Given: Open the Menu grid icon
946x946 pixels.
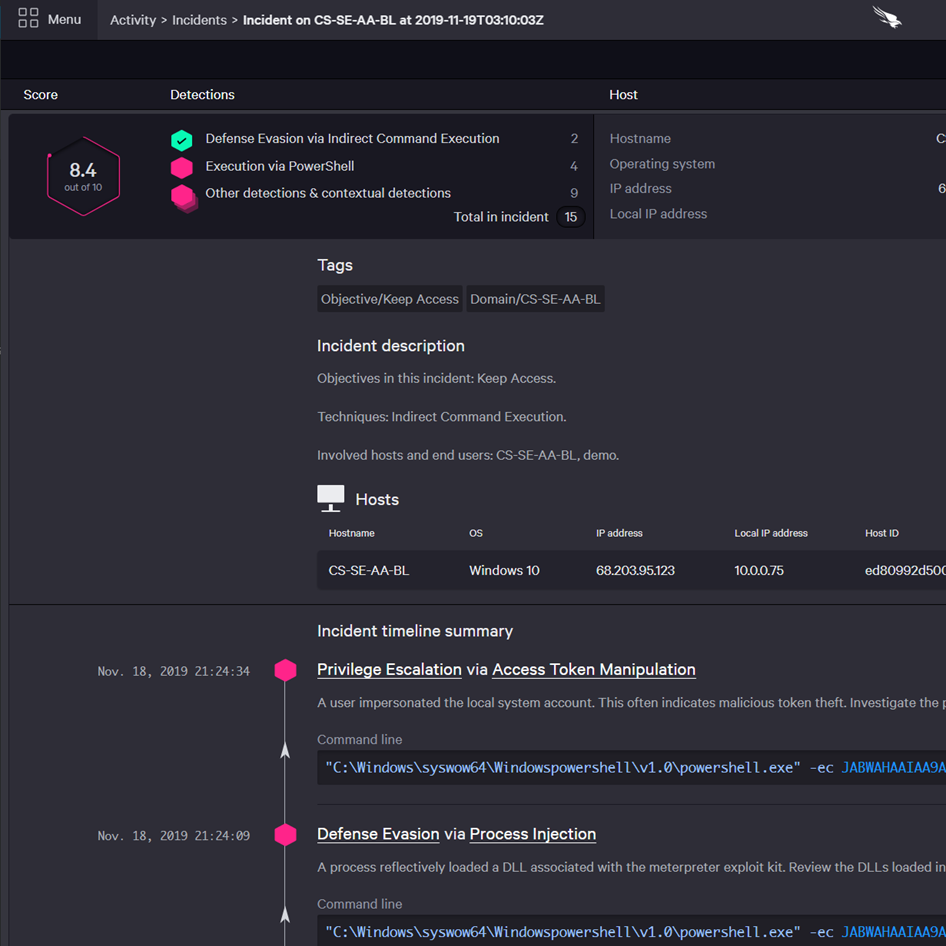Looking at the screenshot, I should [29, 18].
